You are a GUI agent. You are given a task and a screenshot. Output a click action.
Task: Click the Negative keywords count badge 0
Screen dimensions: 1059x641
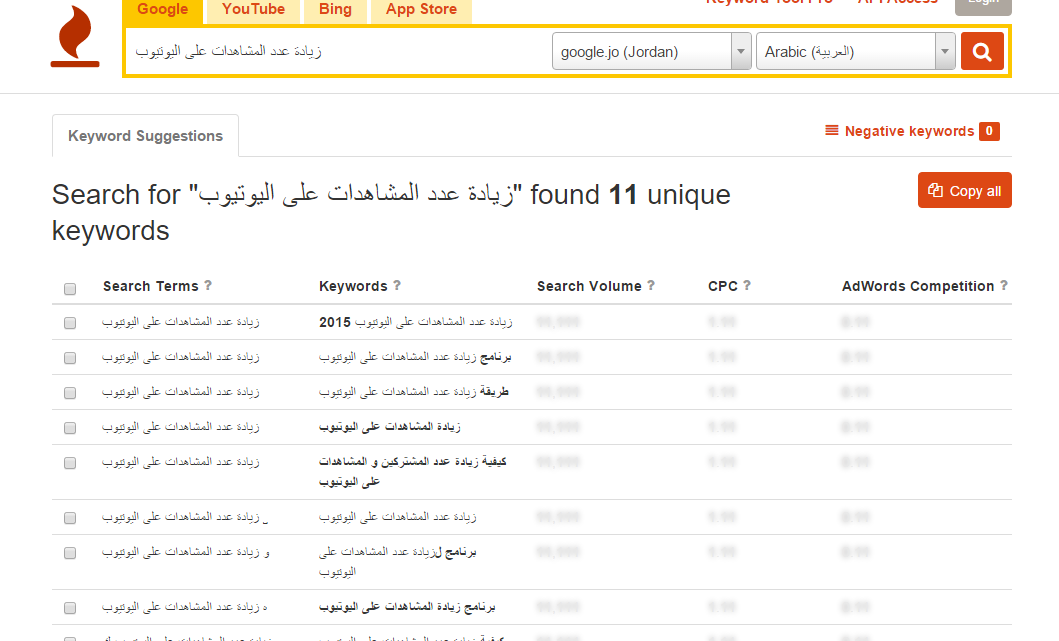[989, 131]
